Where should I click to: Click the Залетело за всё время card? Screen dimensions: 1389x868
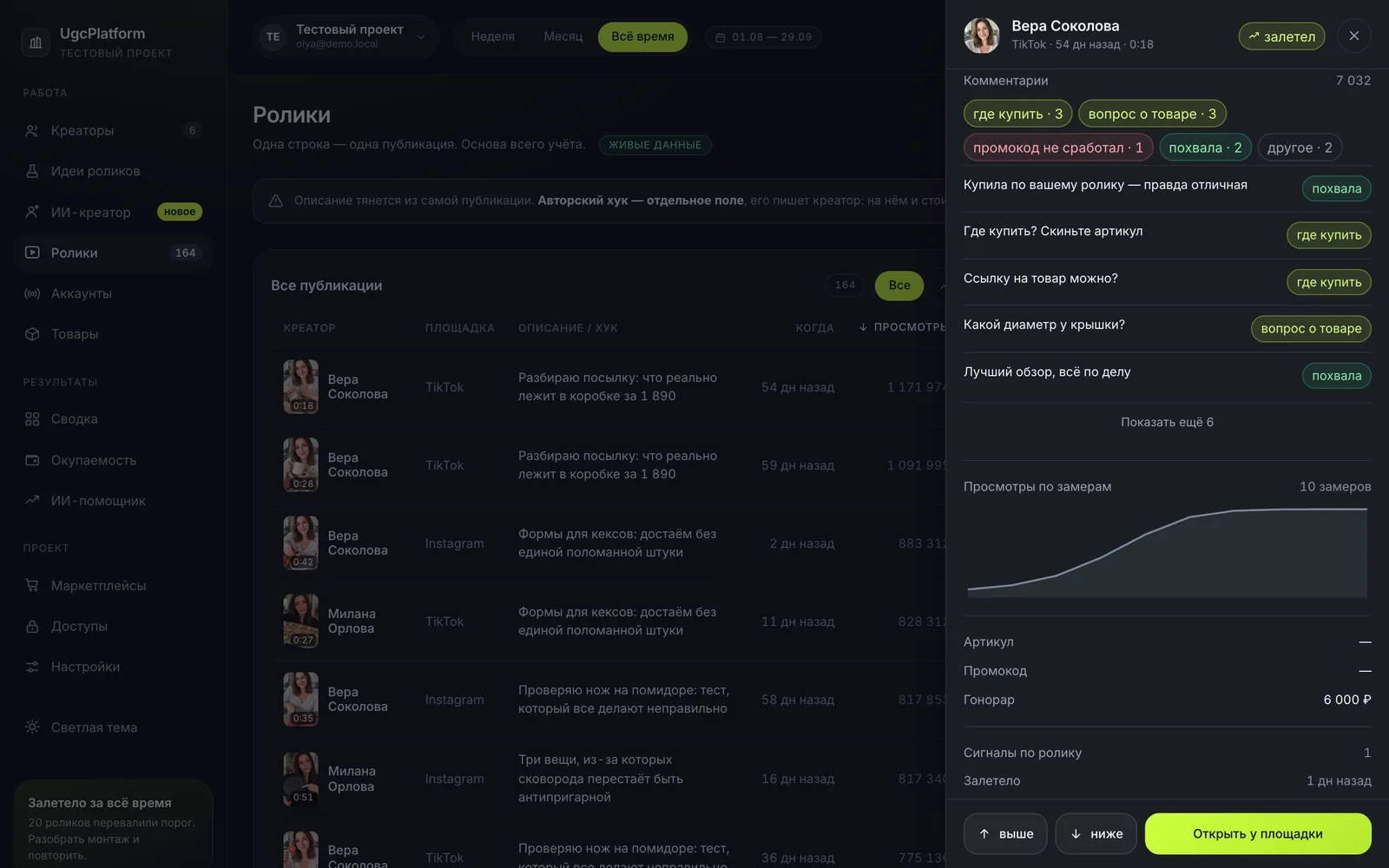pos(114,825)
